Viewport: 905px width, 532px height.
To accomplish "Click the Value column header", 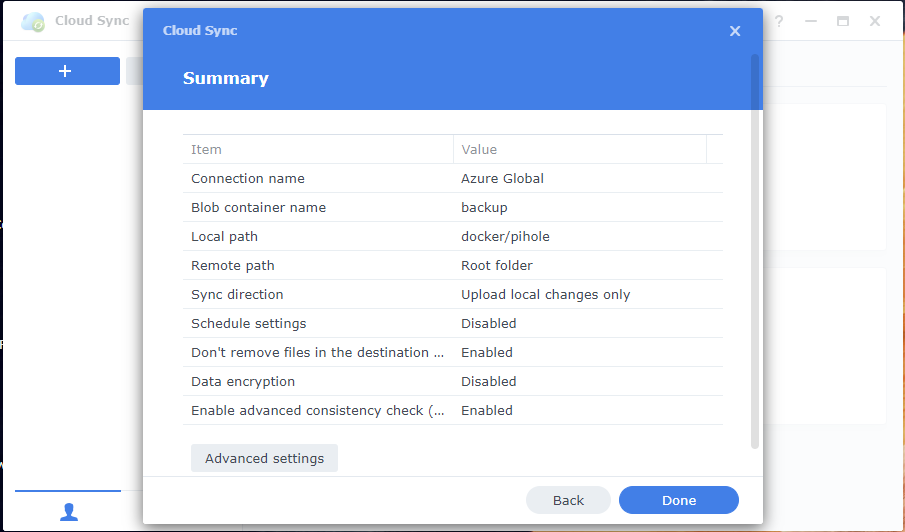I will pyautogui.click(x=580, y=149).
